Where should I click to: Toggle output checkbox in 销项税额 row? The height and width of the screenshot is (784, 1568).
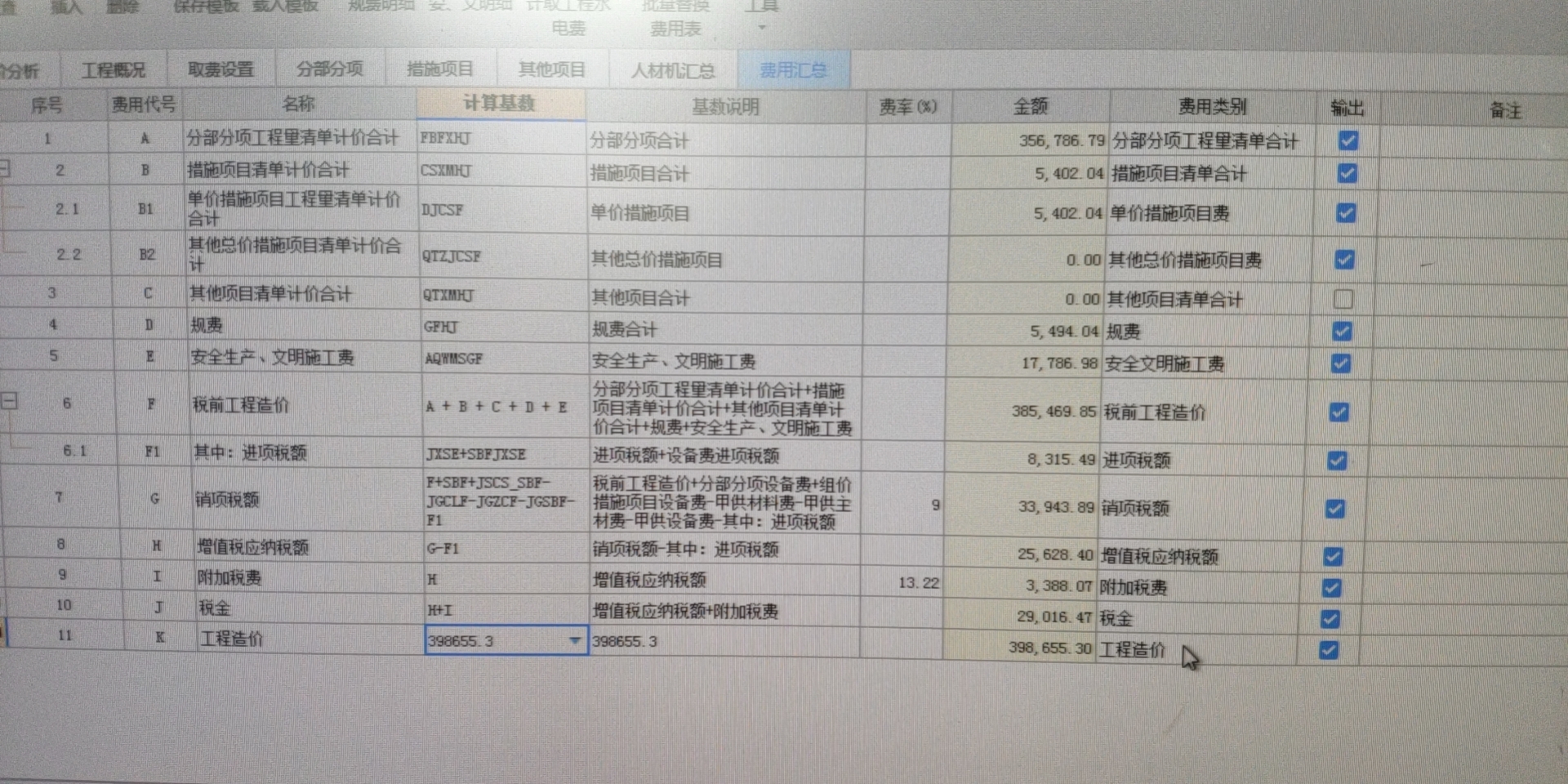point(1334,509)
